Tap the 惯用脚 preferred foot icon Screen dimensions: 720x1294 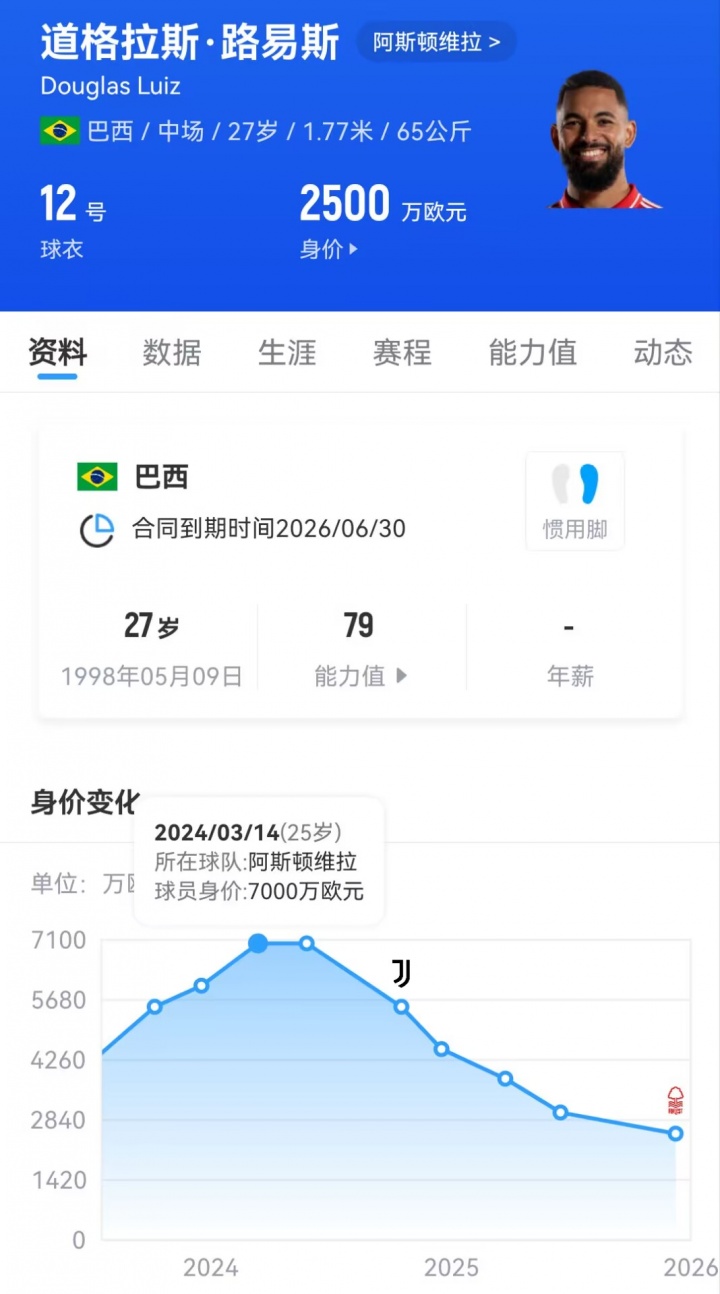[575, 500]
